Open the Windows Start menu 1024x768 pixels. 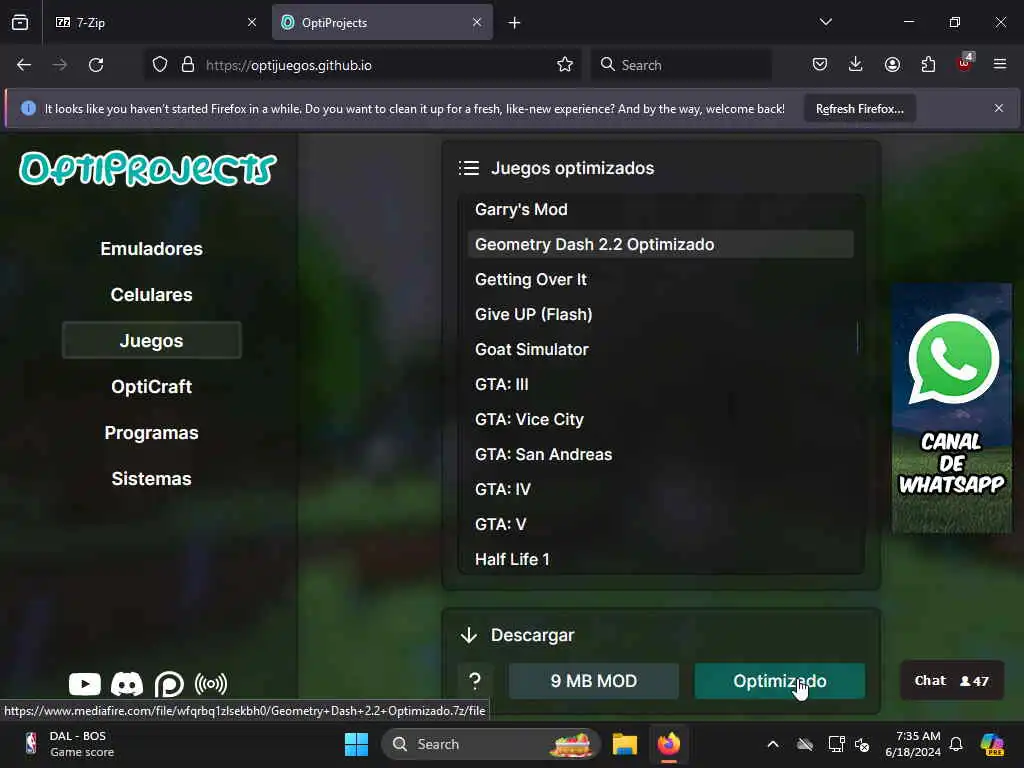point(357,744)
